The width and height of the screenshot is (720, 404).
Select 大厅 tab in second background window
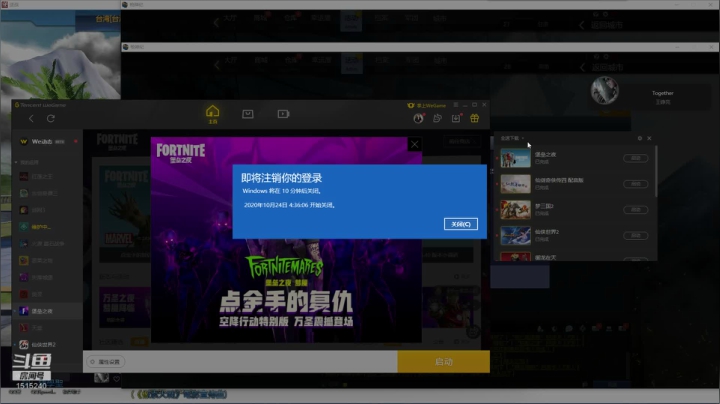231,60
